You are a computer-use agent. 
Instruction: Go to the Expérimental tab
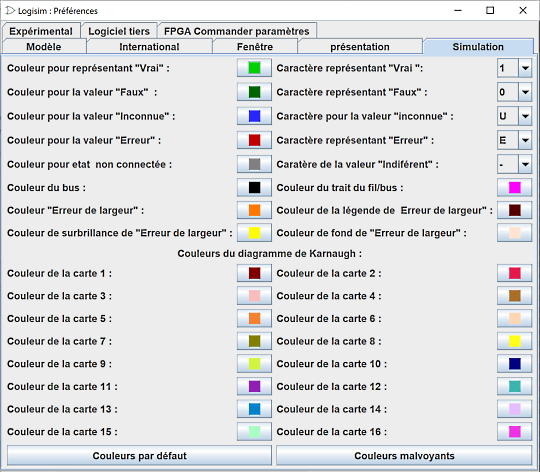coord(41,31)
